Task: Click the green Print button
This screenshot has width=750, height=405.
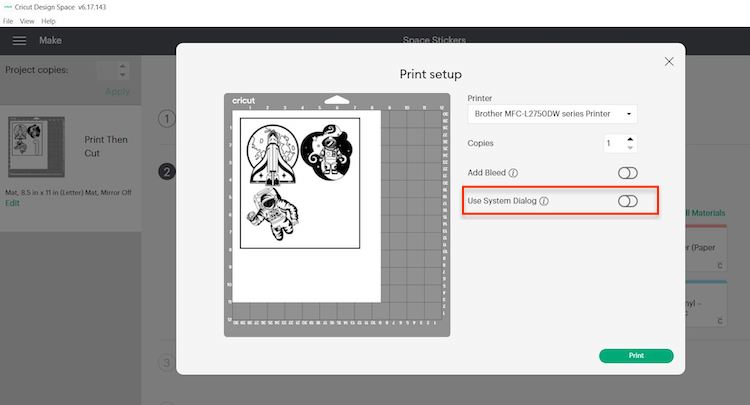Action: point(636,356)
